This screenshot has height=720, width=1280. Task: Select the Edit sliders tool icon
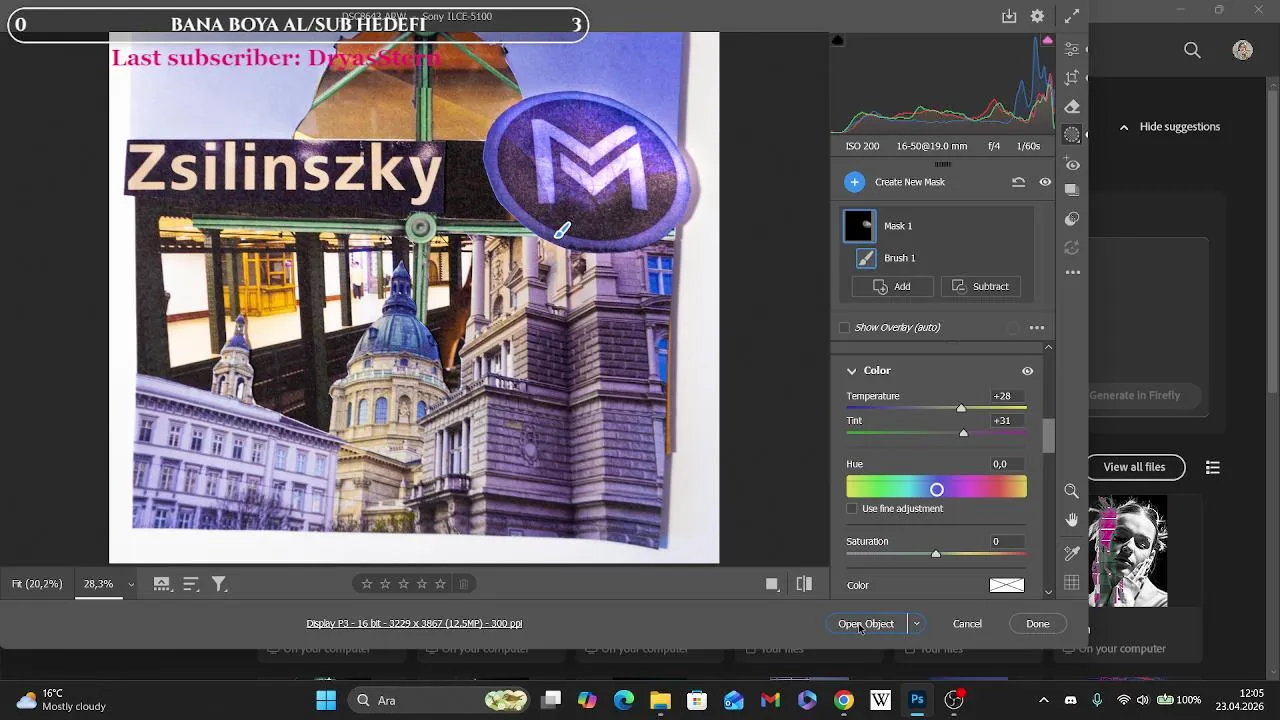coord(1072,49)
